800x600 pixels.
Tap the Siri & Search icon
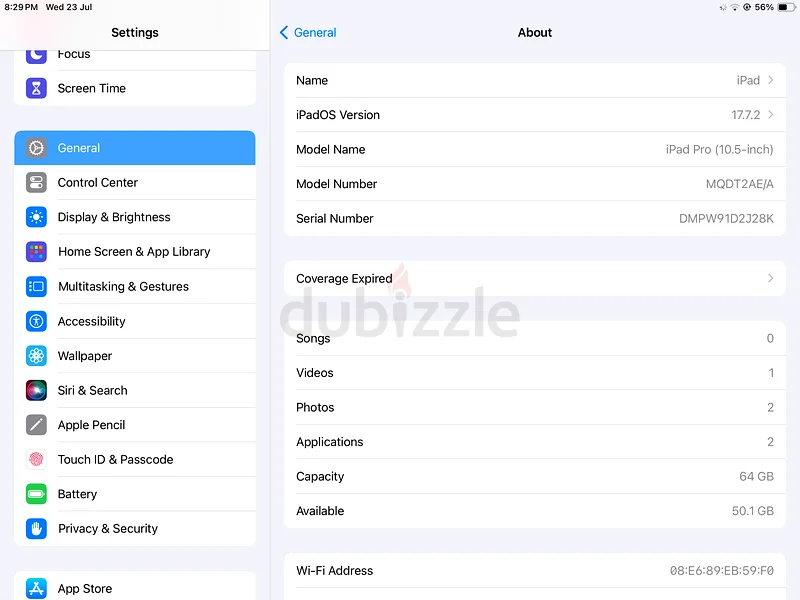tap(36, 390)
